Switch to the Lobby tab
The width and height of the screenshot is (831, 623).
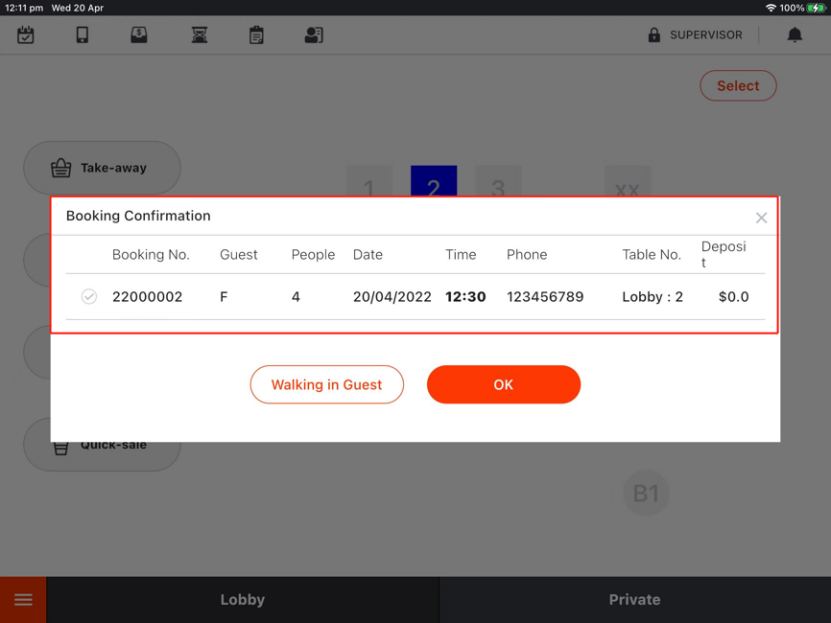pyautogui.click(x=242, y=600)
